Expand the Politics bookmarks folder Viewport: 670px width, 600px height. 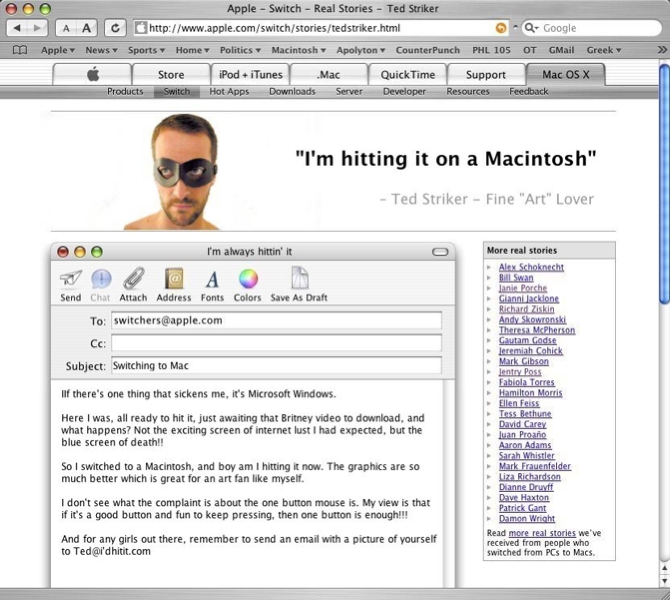click(x=241, y=49)
